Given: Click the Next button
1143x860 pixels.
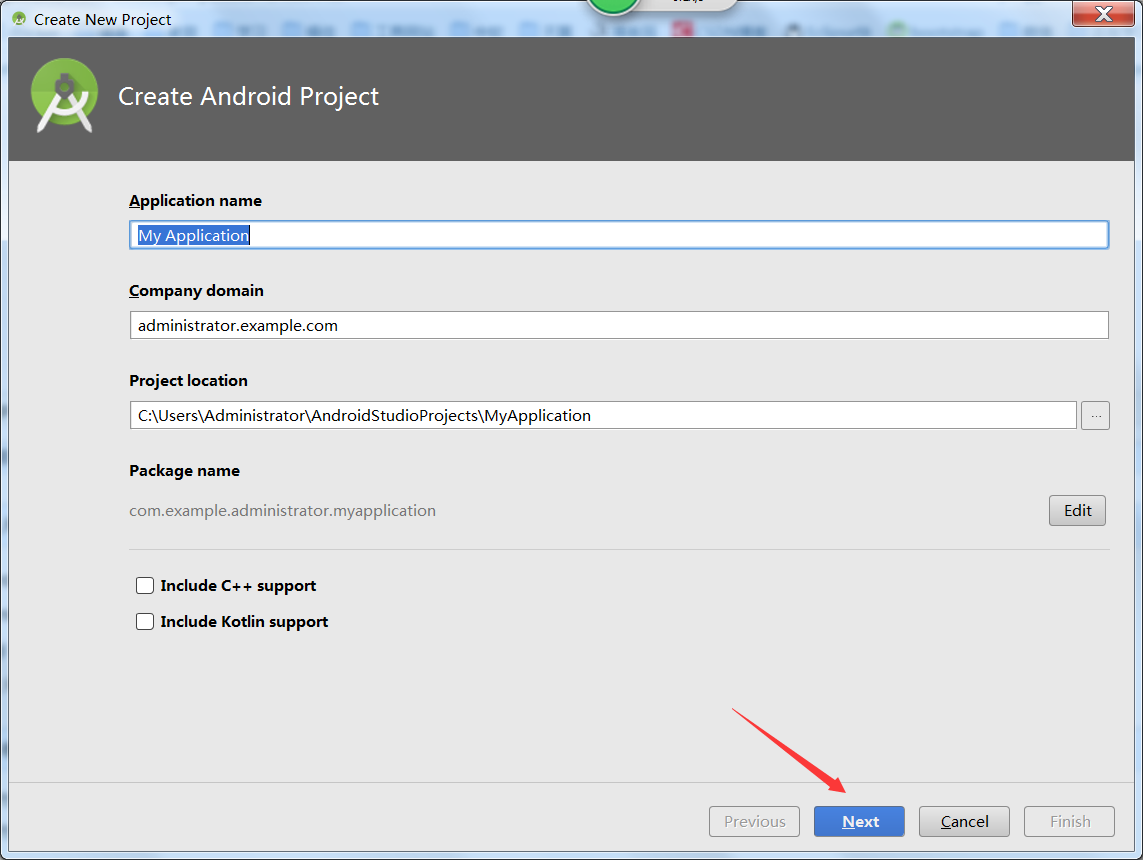Looking at the screenshot, I should click(859, 821).
